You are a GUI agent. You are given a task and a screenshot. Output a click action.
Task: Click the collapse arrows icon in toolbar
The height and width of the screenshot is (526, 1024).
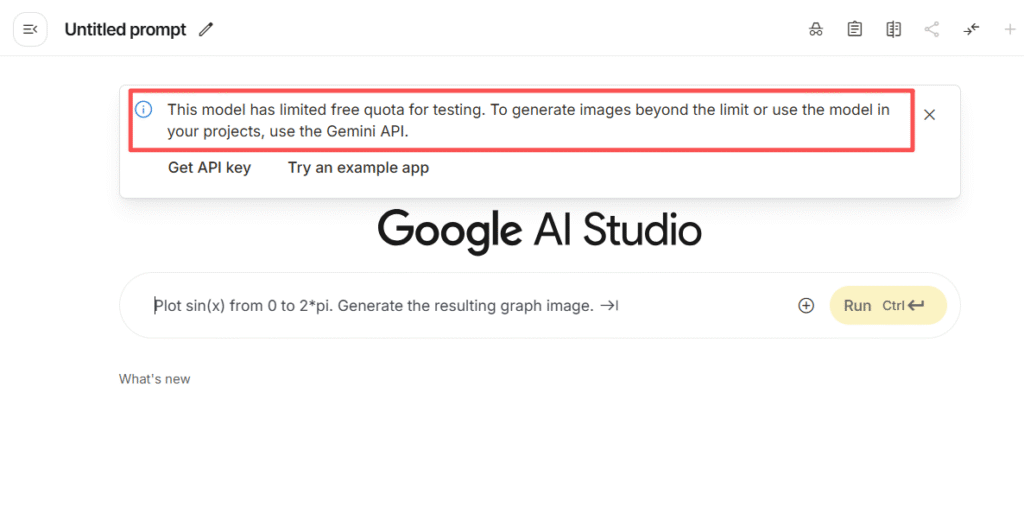coord(971,29)
